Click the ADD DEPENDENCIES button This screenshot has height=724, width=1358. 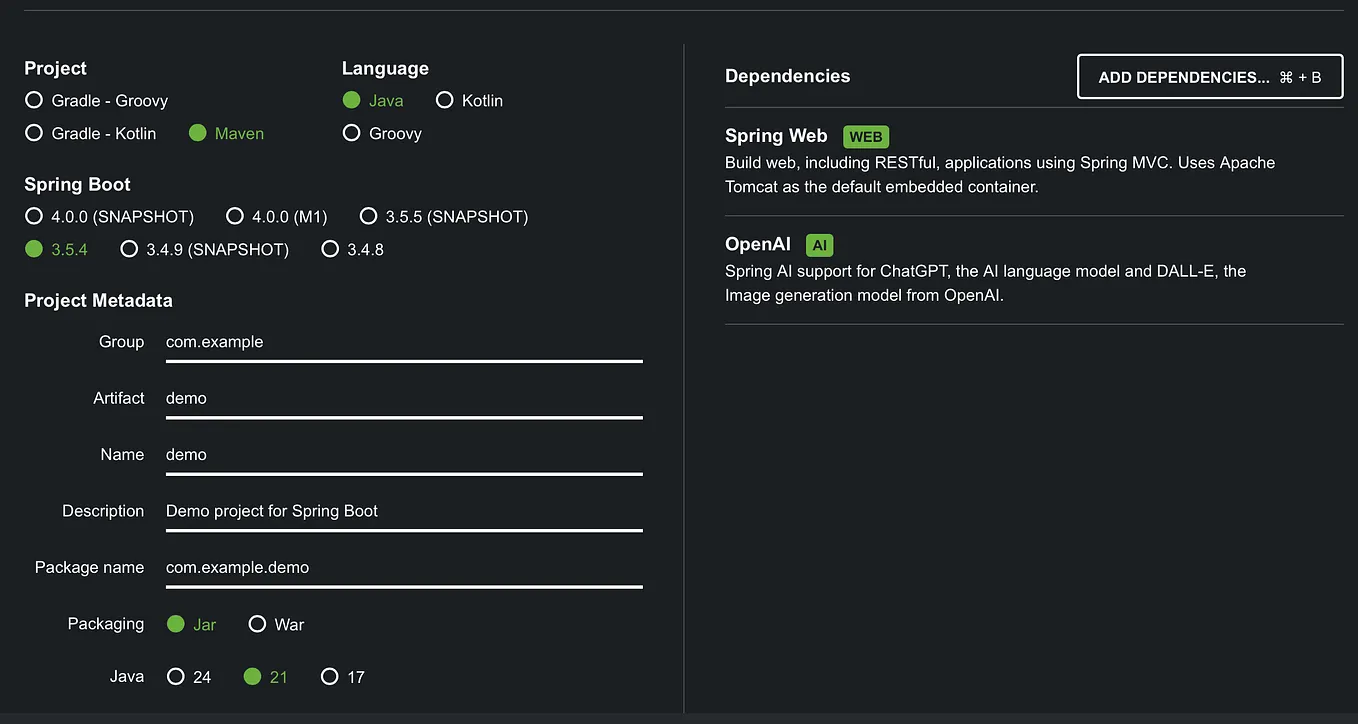(1209, 76)
